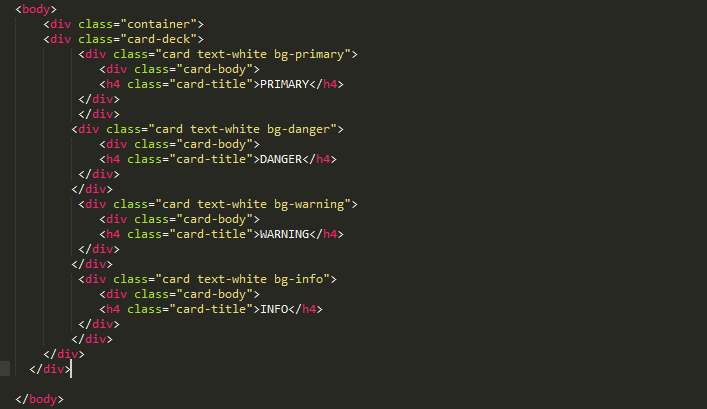Image resolution: width=707 pixels, height=409 pixels.
Task: Click the INFO heading text
Action: point(274,309)
